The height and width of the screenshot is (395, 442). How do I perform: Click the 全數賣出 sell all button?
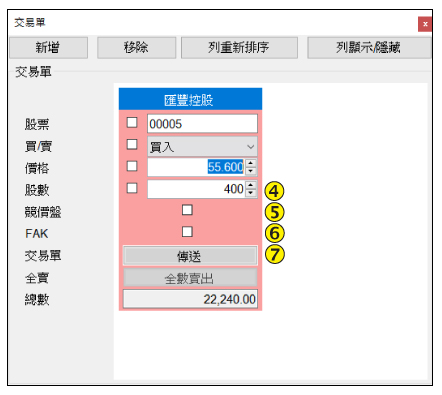(190, 278)
